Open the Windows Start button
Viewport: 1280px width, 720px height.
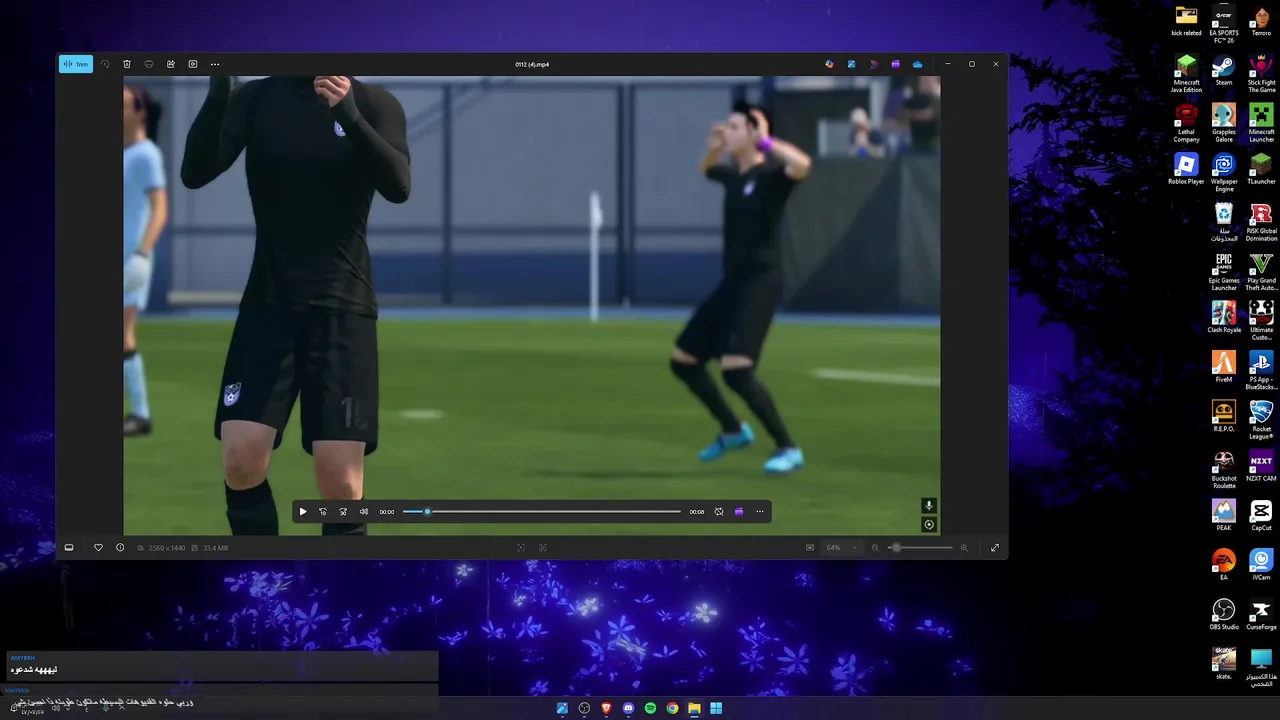716,708
